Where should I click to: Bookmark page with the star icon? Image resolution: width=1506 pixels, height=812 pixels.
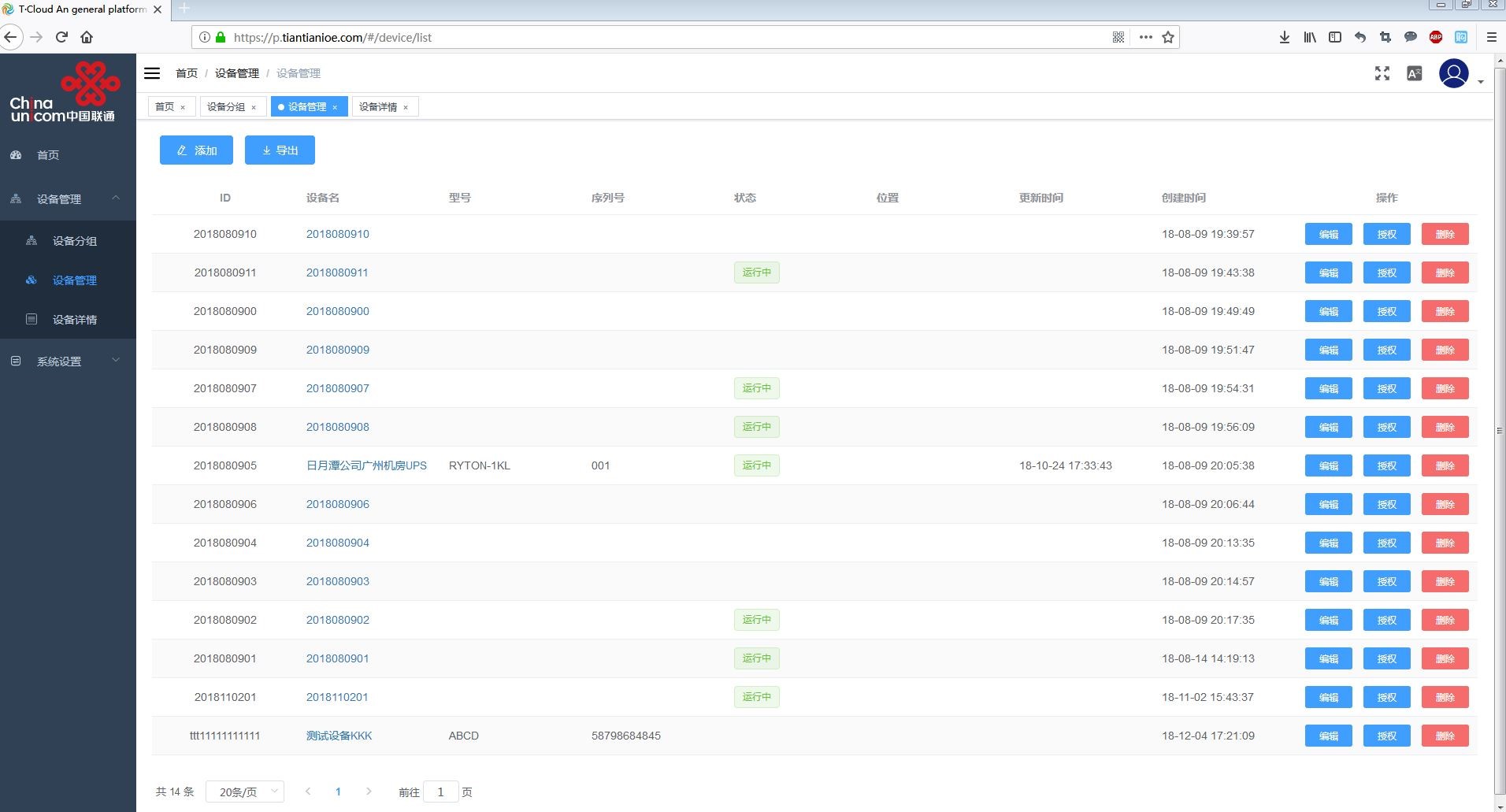pos(1168,37)
